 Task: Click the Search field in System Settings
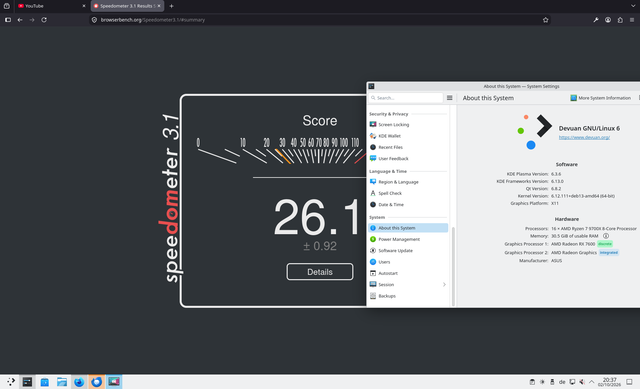(x=406, y=98)
